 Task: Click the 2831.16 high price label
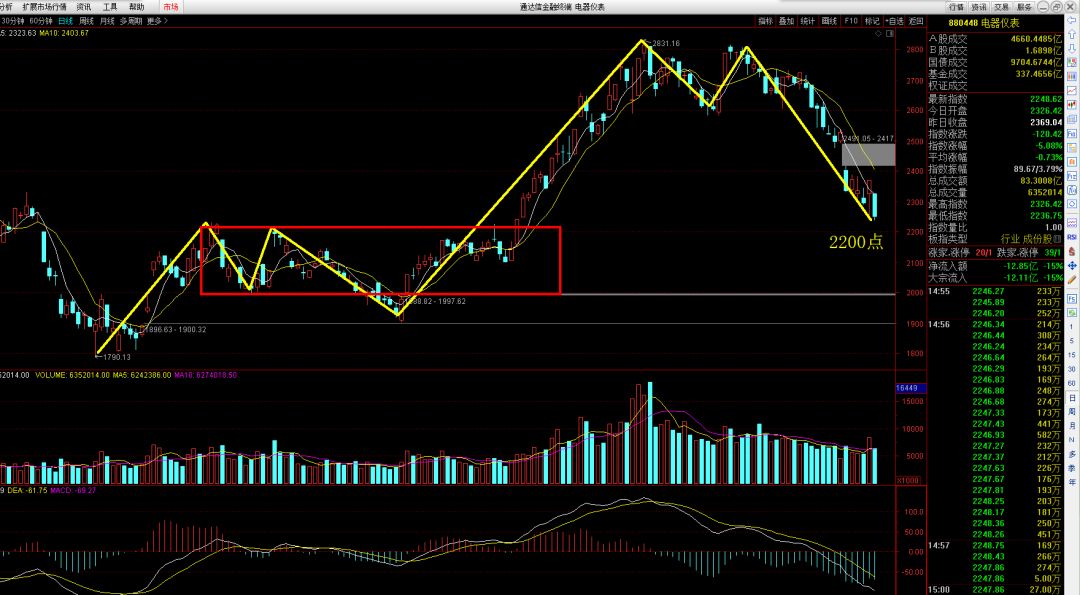[666, 43]
